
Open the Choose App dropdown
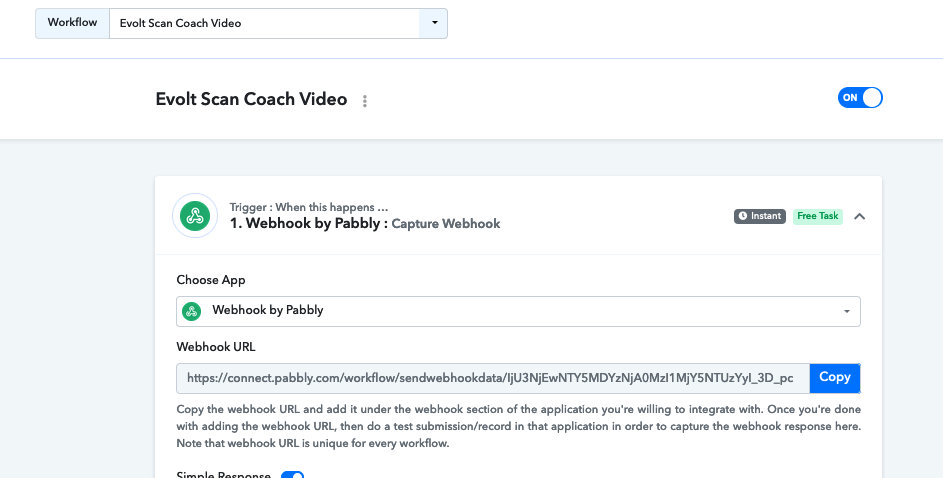tap(518, 311)
